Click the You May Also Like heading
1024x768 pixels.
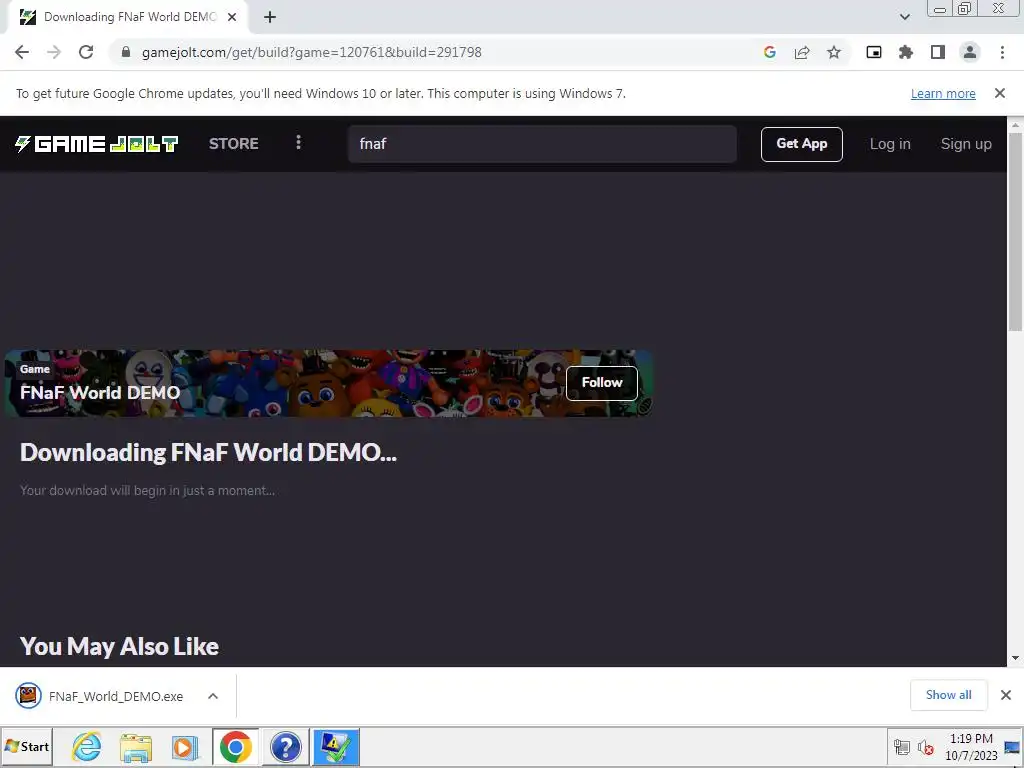tap(120, 647)
